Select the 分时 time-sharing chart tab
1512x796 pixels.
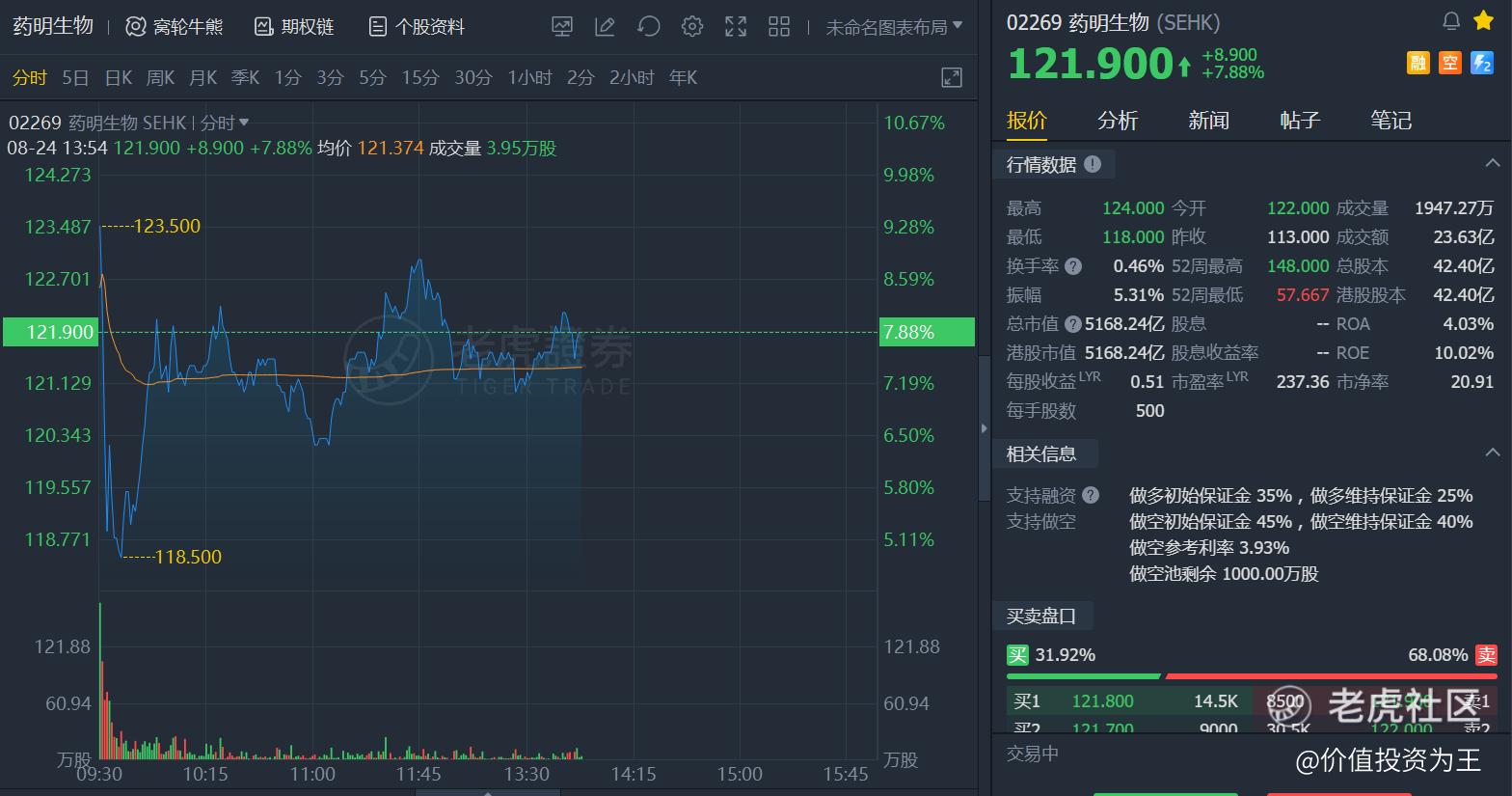point(29,78)
